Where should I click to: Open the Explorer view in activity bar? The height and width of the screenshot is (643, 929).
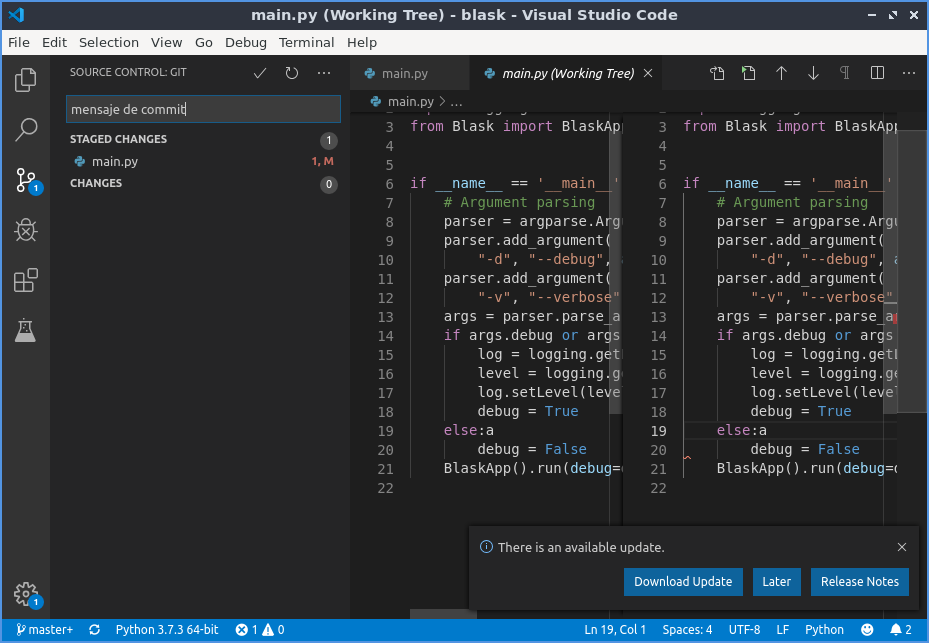25,80
